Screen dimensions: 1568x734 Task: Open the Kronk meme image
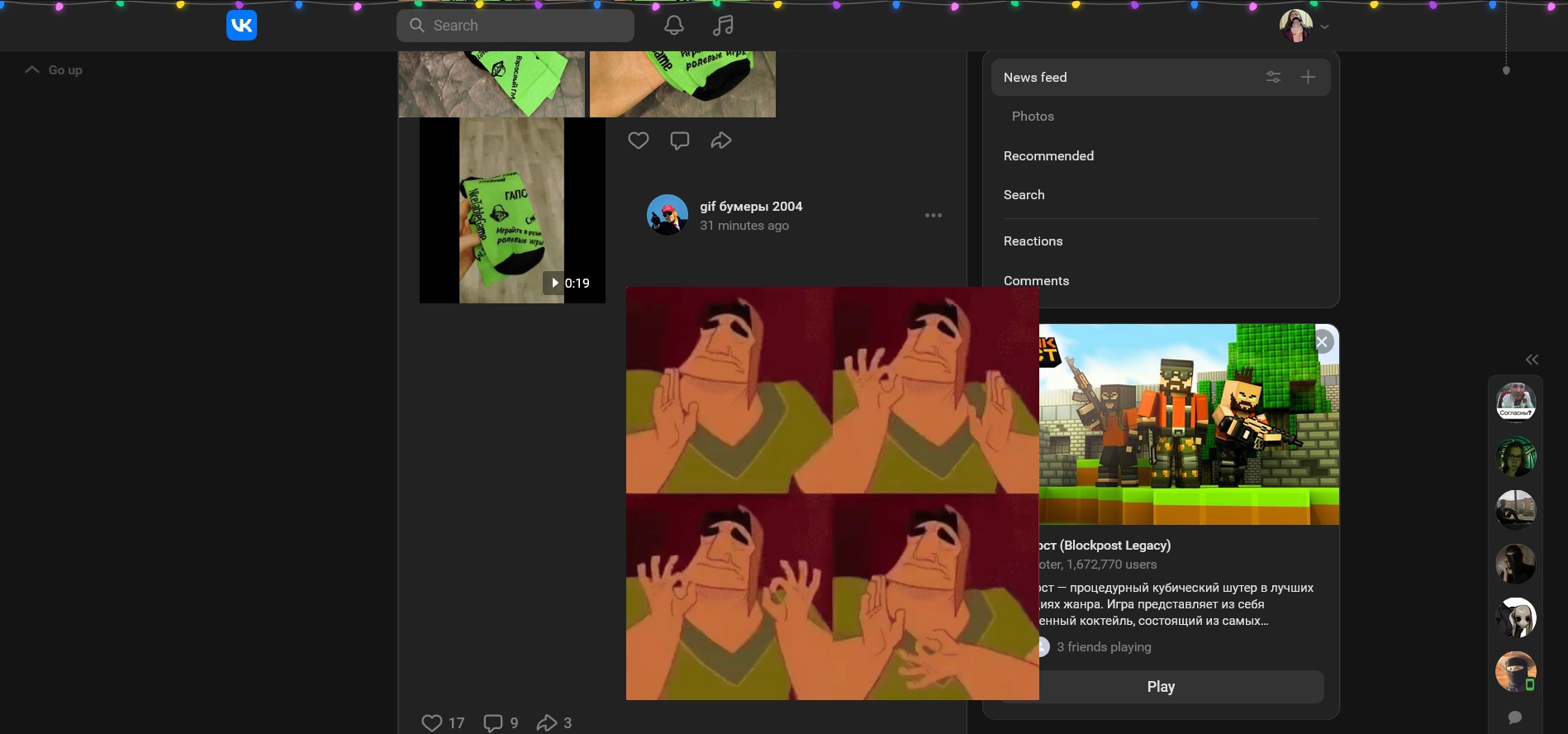[833, 493]
